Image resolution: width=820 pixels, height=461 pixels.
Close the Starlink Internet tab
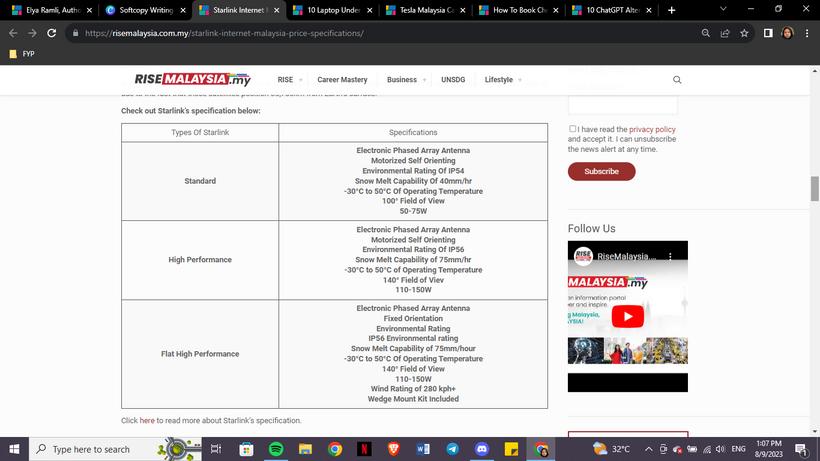pos(276,10)
